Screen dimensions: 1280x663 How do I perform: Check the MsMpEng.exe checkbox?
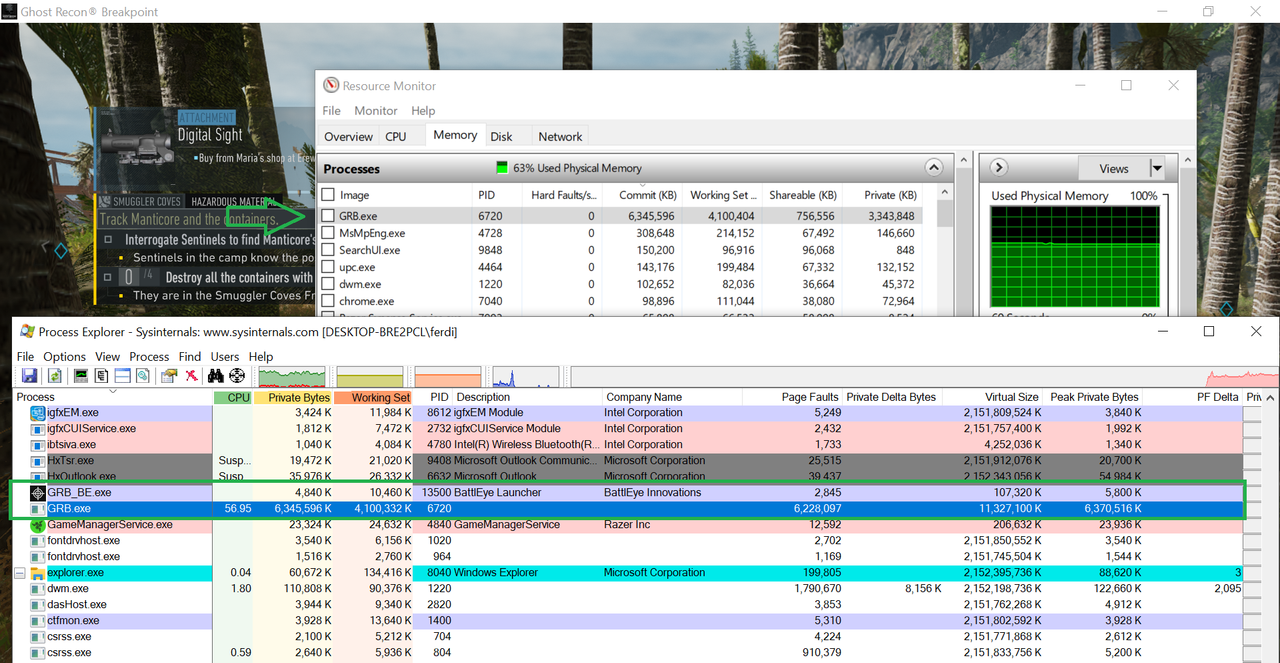pyautogui.click(x=328, y=233)
